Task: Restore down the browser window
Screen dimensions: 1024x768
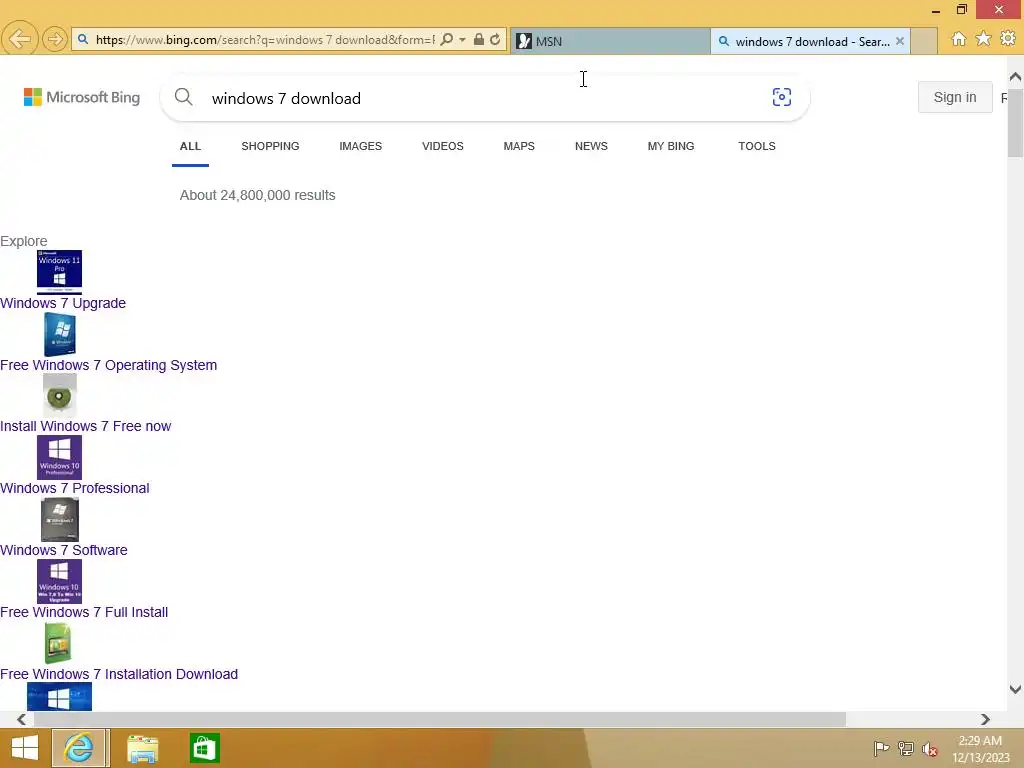Action: click(961, 10)
